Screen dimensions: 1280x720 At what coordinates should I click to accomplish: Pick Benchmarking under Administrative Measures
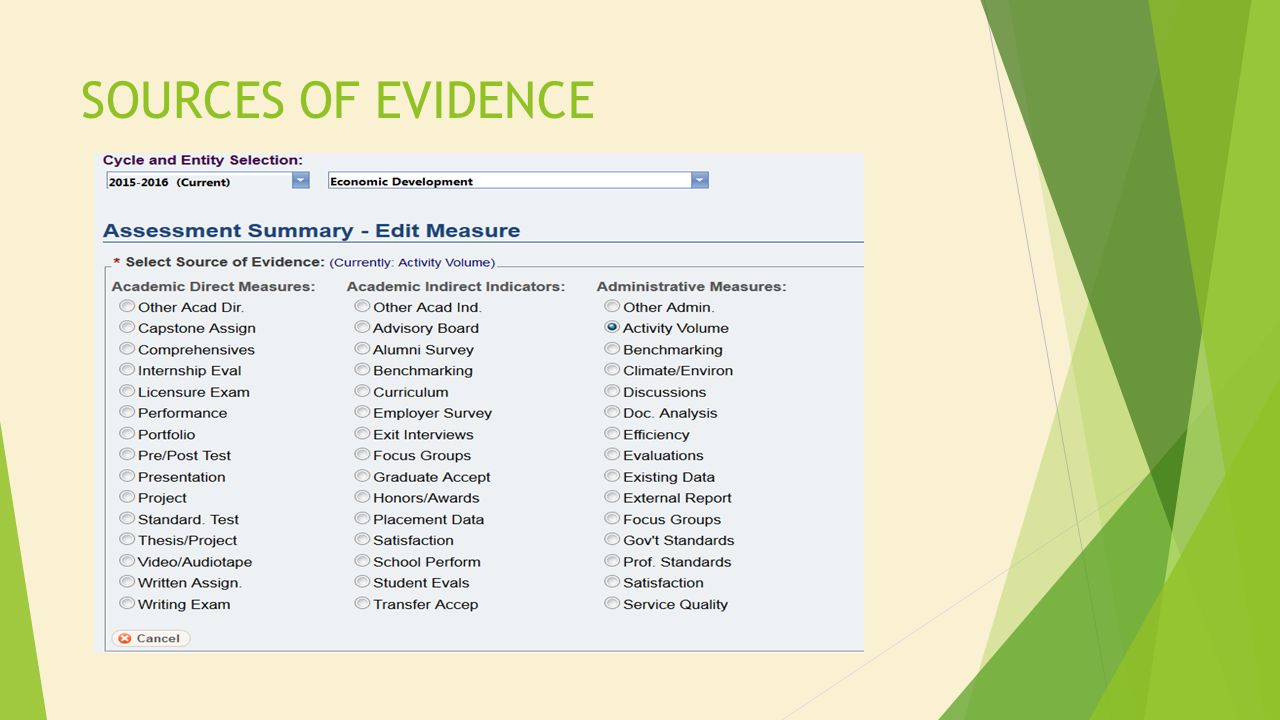coord(612,349)
